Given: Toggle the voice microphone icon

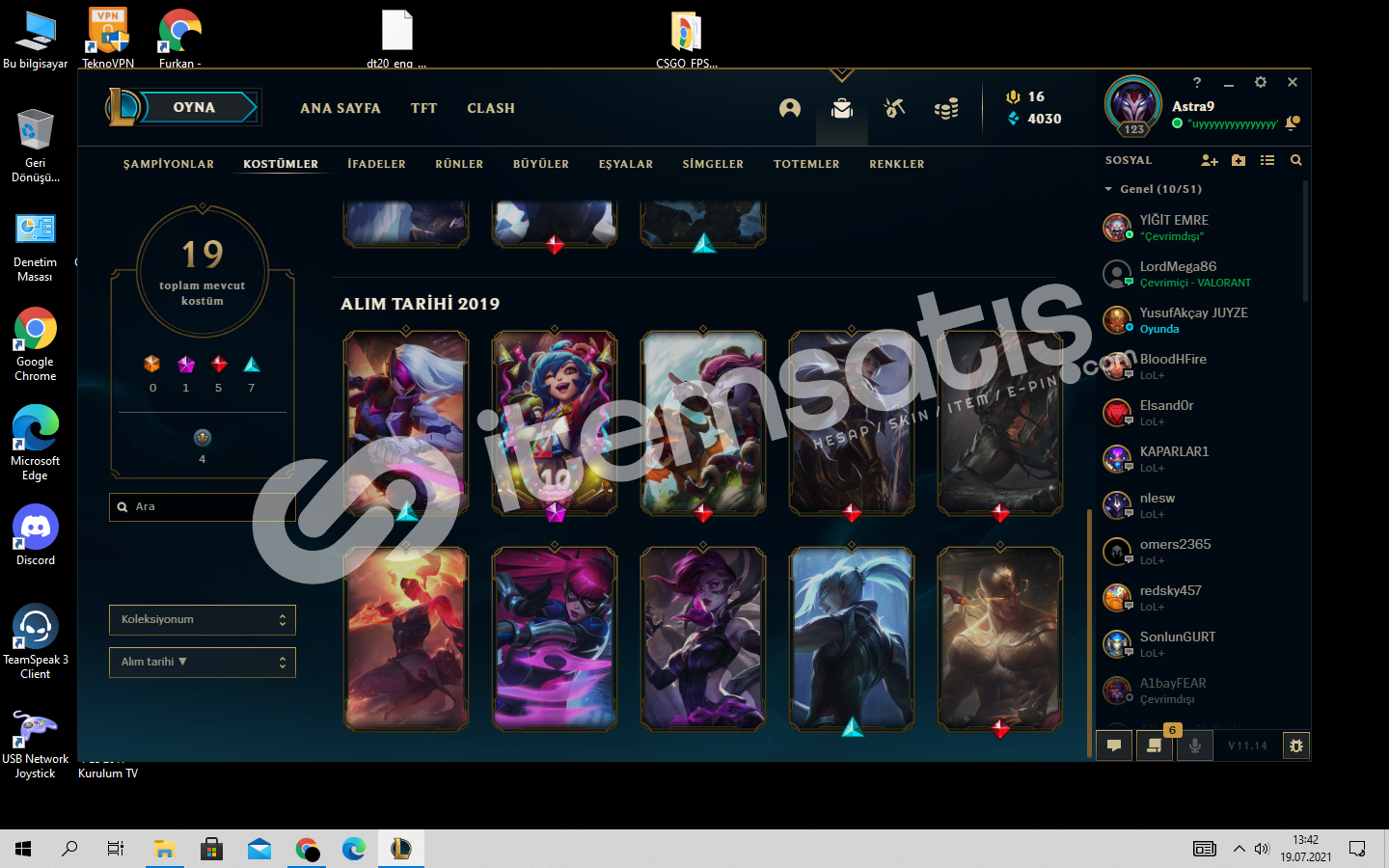Looking at the screenshot, I should point(1194,746).
